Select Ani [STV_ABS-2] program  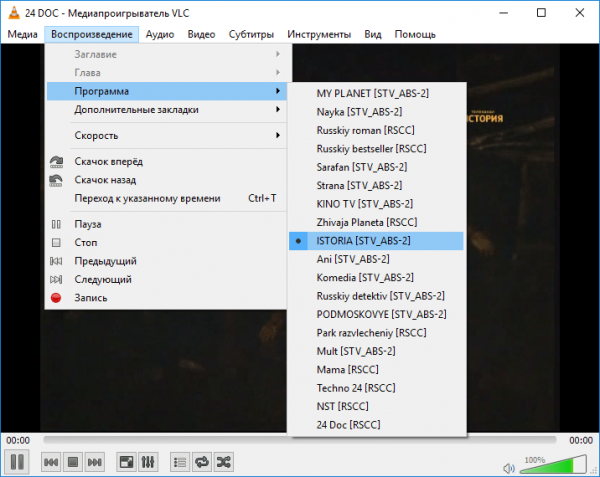[x=376, y=259]
